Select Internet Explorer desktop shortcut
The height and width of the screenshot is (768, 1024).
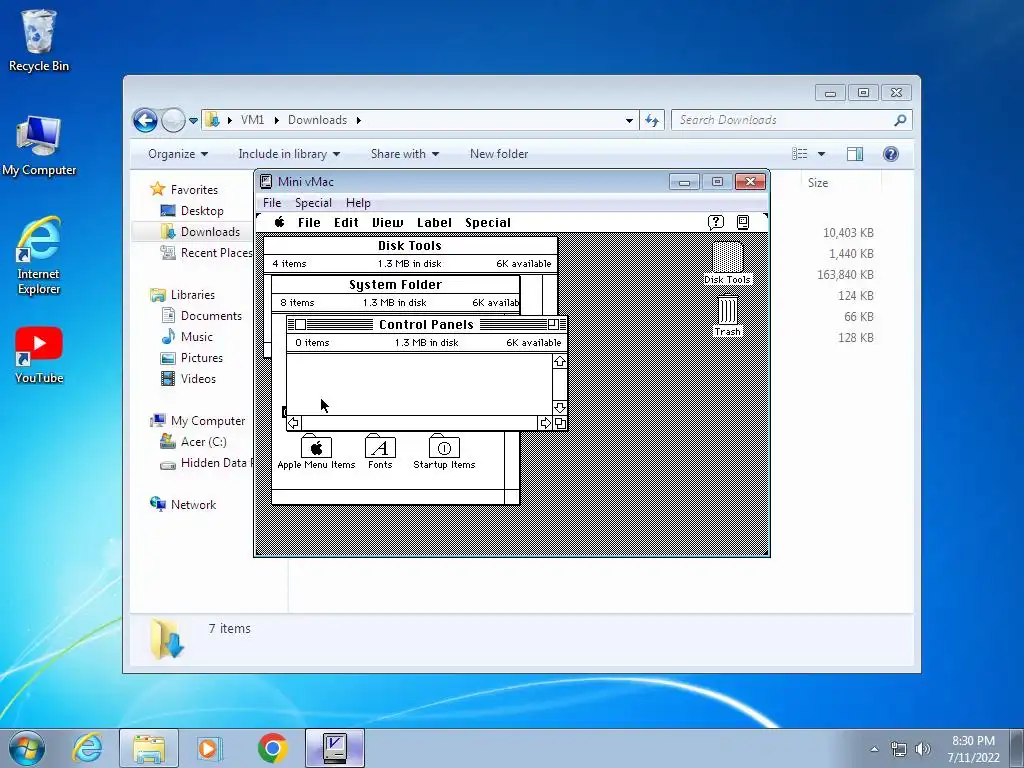[39, 255]
